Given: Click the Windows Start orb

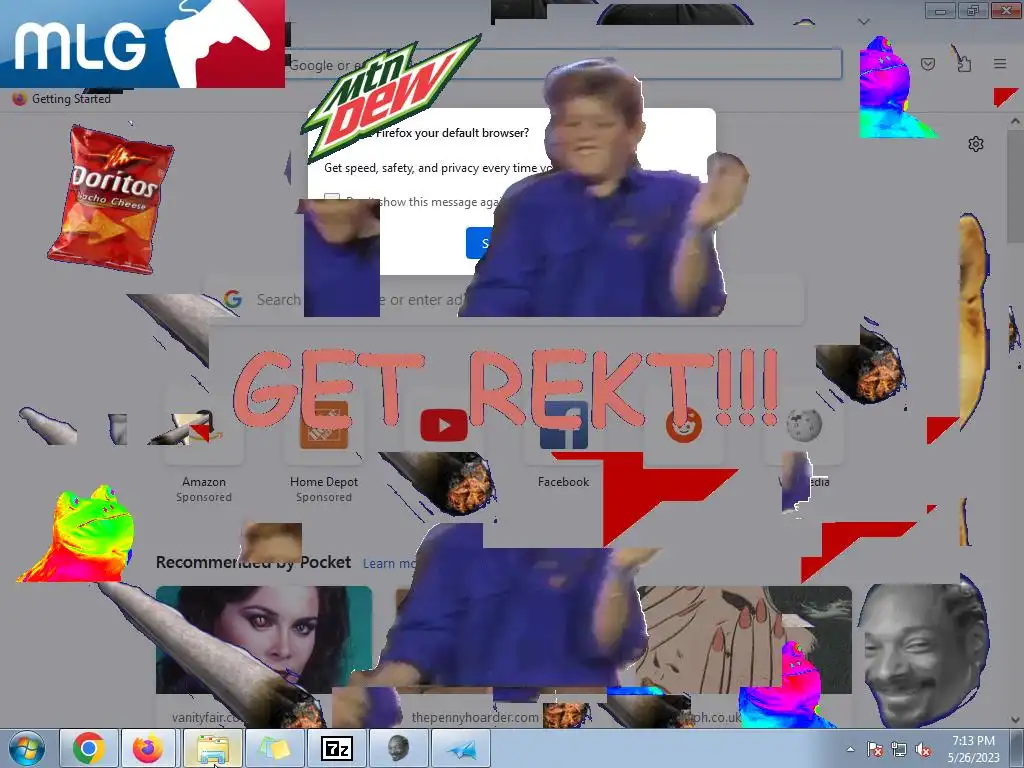Looking at the screenshot, I should coord(27,748).
